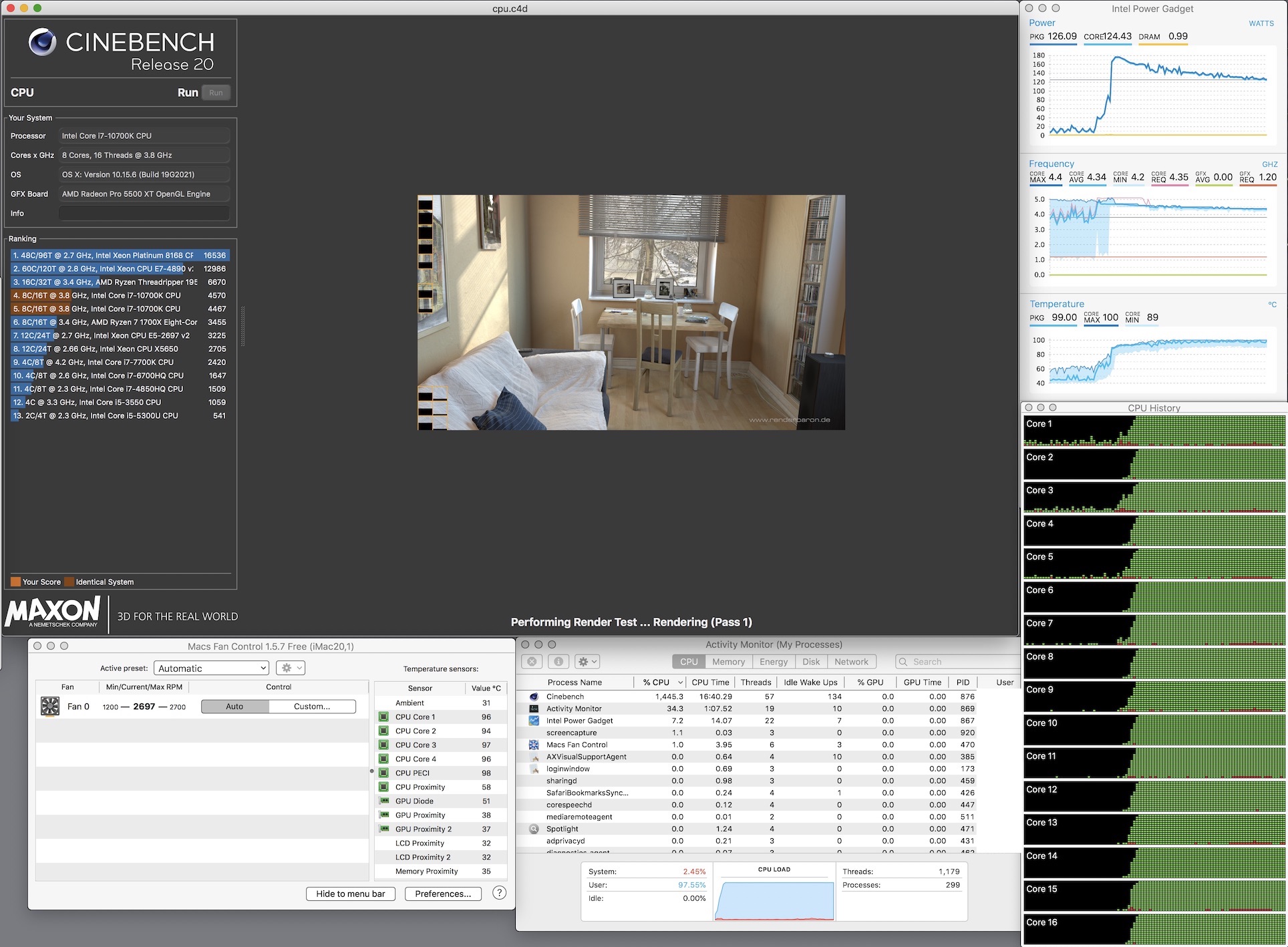Select the loginwindow process row
The height and width of the screenshot is (947, 1288).
coord(768,769)
